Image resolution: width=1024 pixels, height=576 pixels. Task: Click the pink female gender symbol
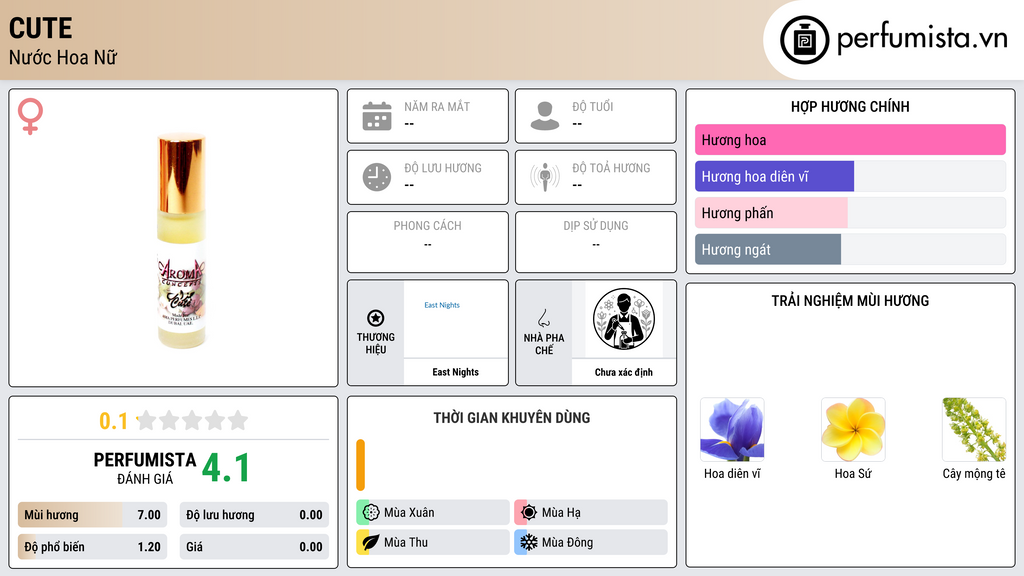pyautogui.click(x=30, y=116)
